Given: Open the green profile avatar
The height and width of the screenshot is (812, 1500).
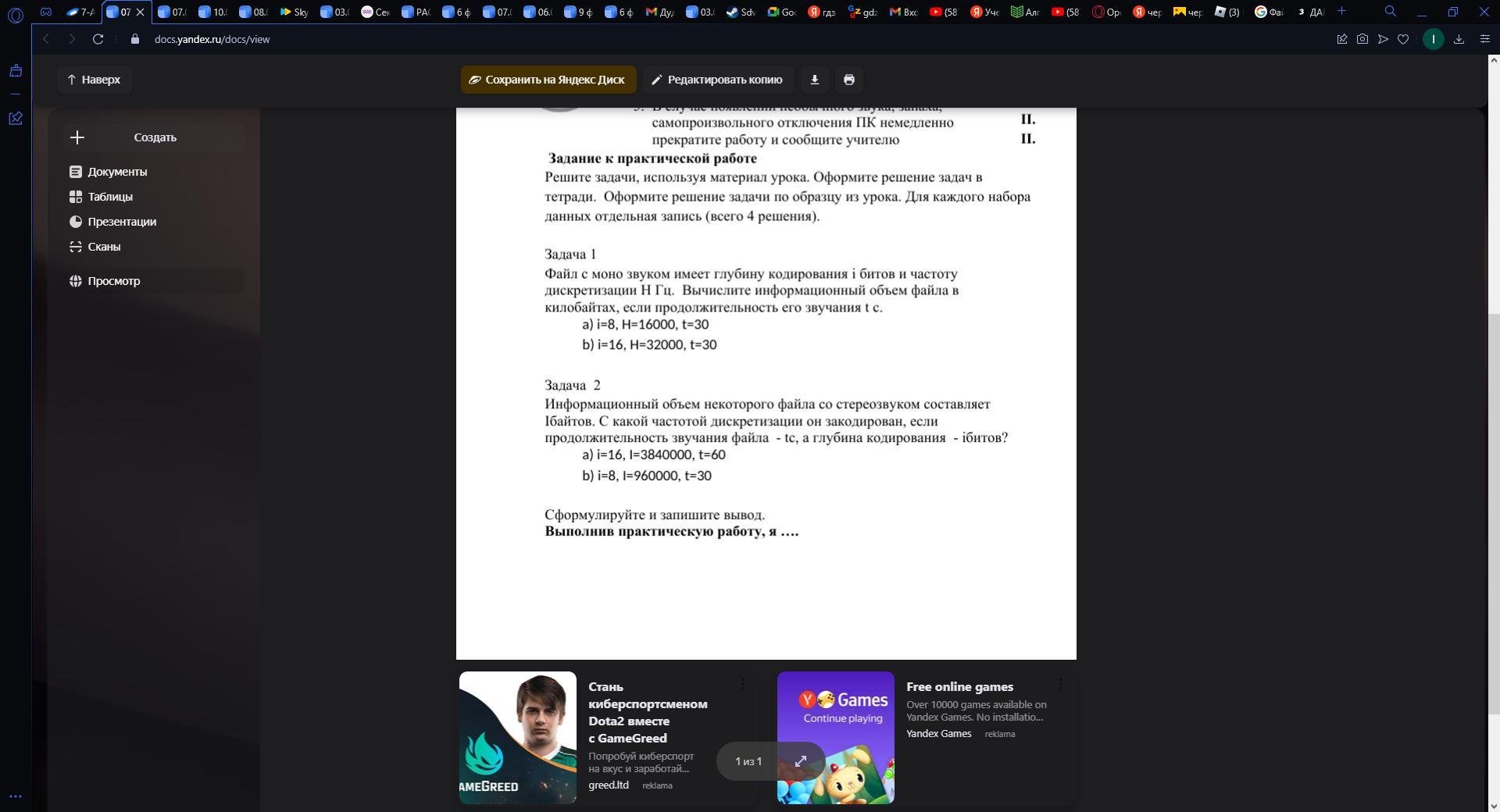Looking at the screenshot, I should tap(1433, 39).
